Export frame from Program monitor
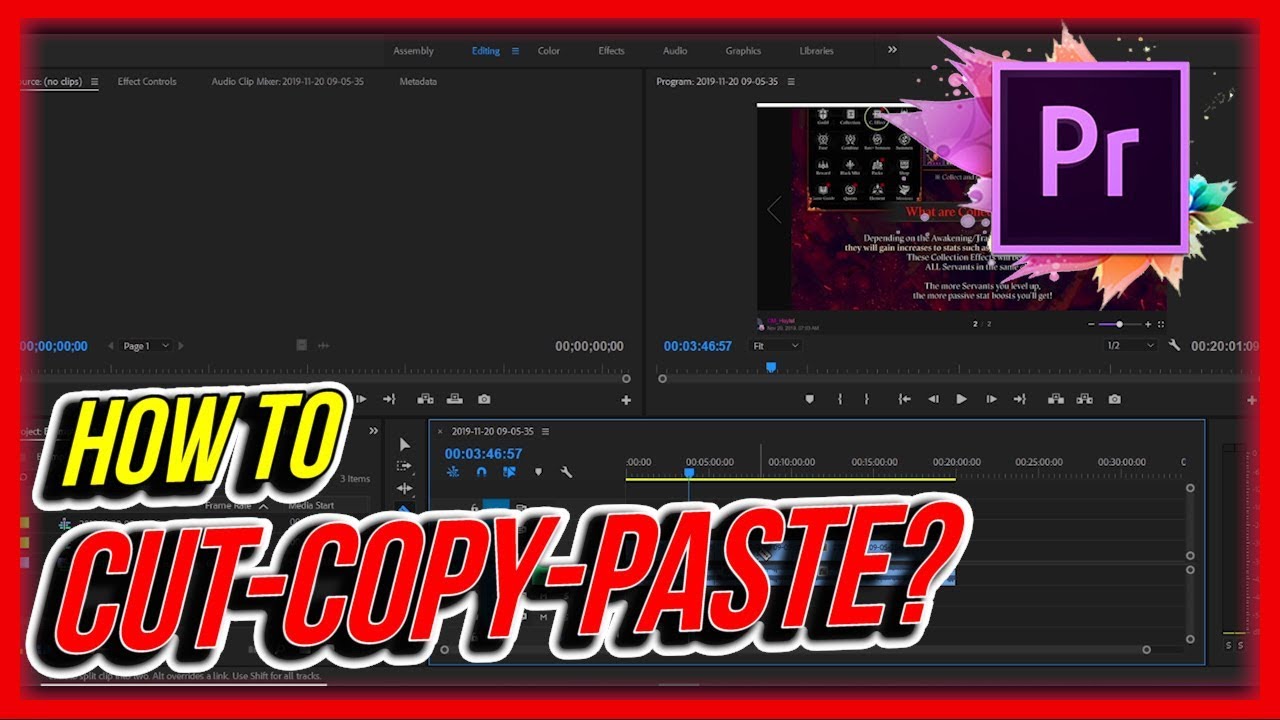The image size is (1280, 720). tap(1114, 399)
